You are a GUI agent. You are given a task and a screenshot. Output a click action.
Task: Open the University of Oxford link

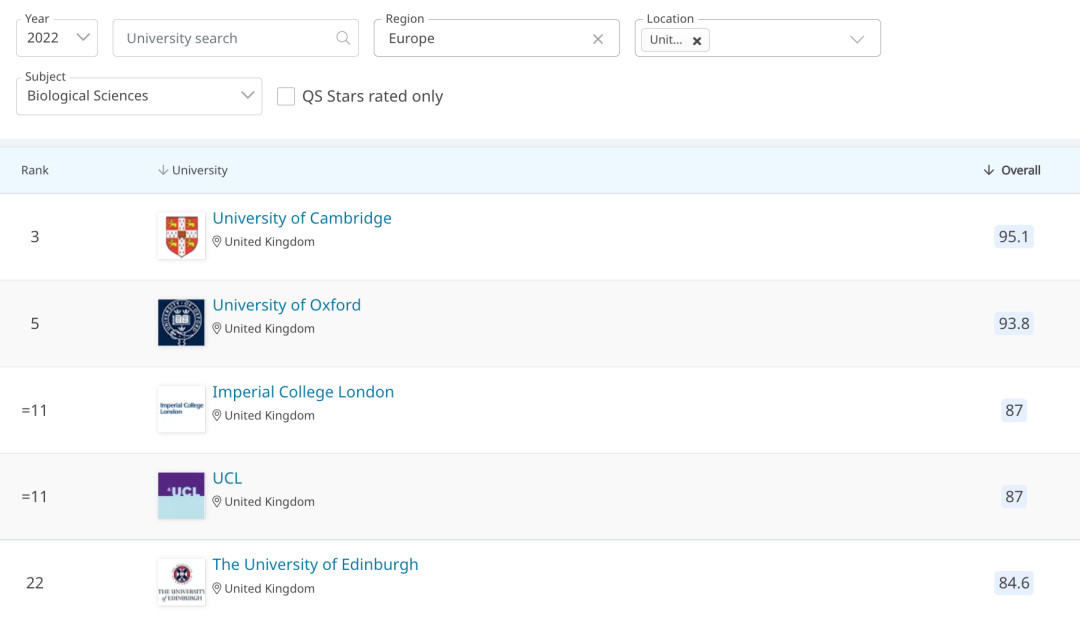click(x=286, y=305)
